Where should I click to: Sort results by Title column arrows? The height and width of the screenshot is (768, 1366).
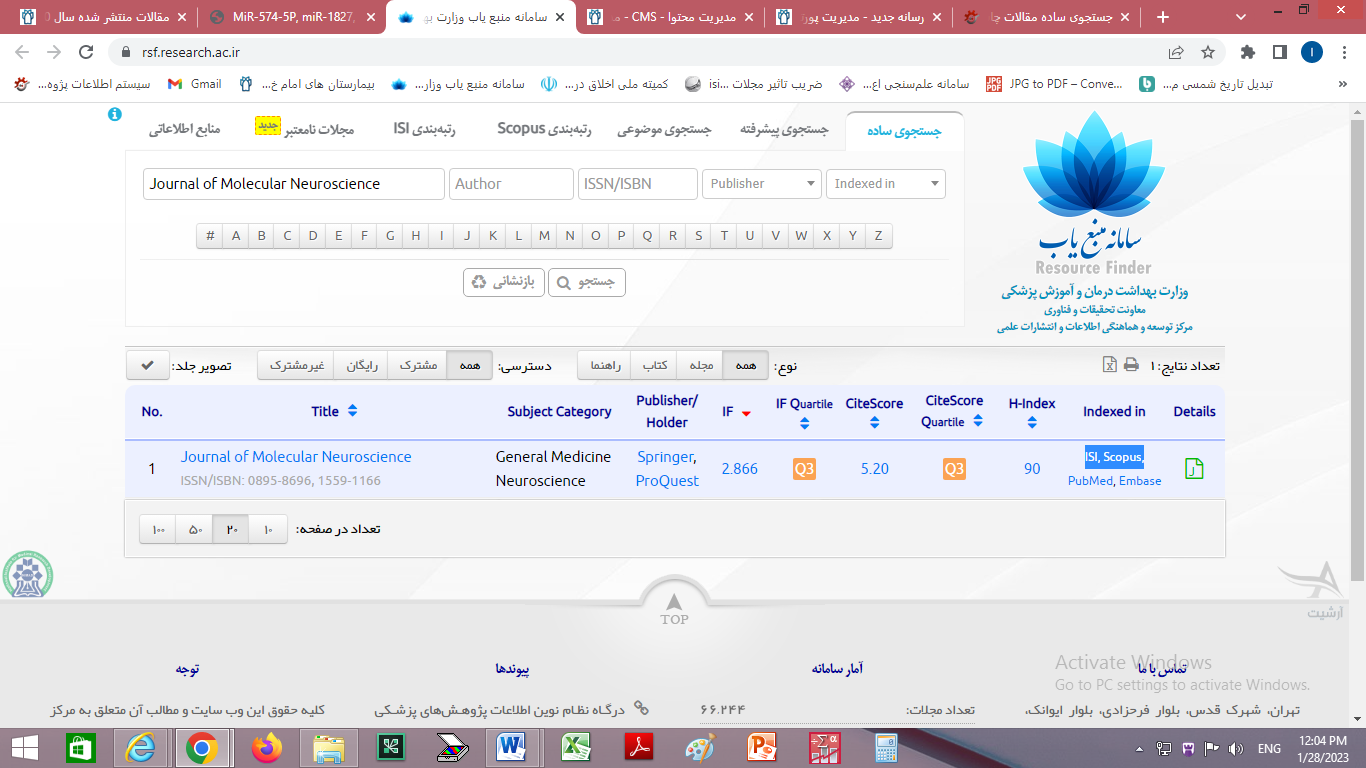pos(352,411)
